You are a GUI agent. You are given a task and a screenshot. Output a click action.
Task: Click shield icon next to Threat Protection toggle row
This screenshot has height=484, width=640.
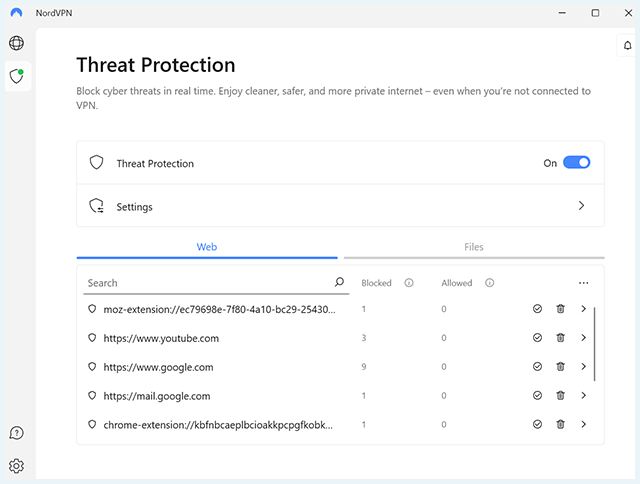pyautogui.click(x=96, y=162)
